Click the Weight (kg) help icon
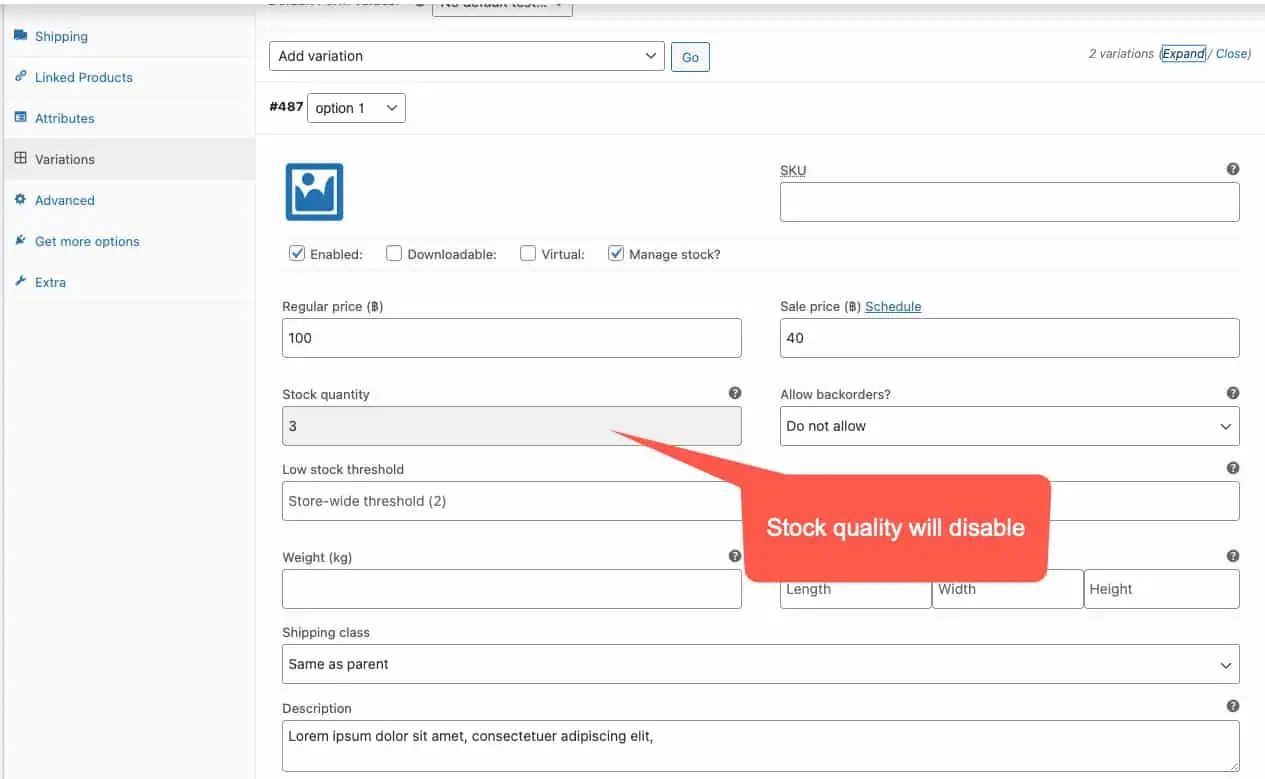 click(735, 556)
